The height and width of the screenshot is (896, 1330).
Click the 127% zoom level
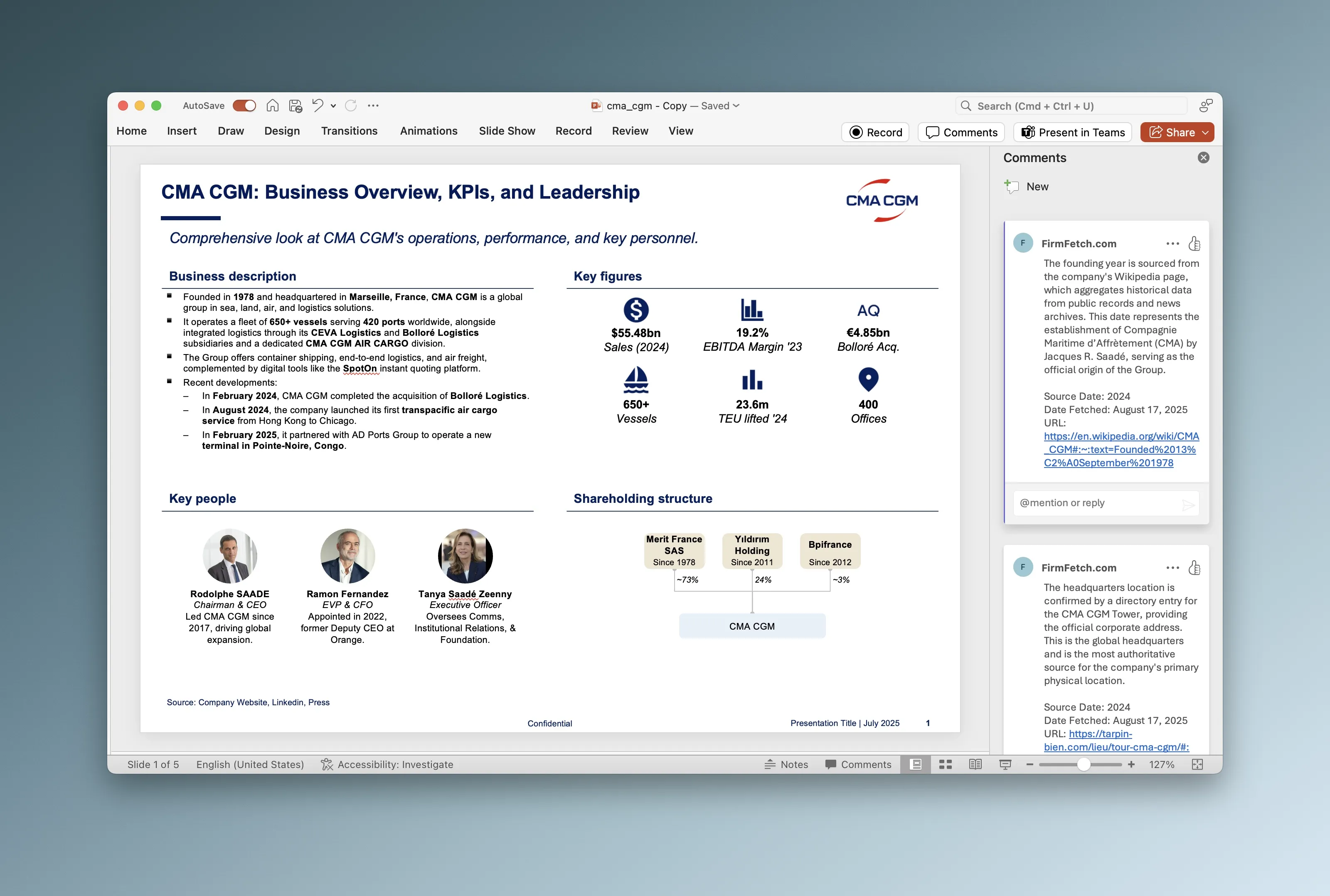(x=1162, y=765)
